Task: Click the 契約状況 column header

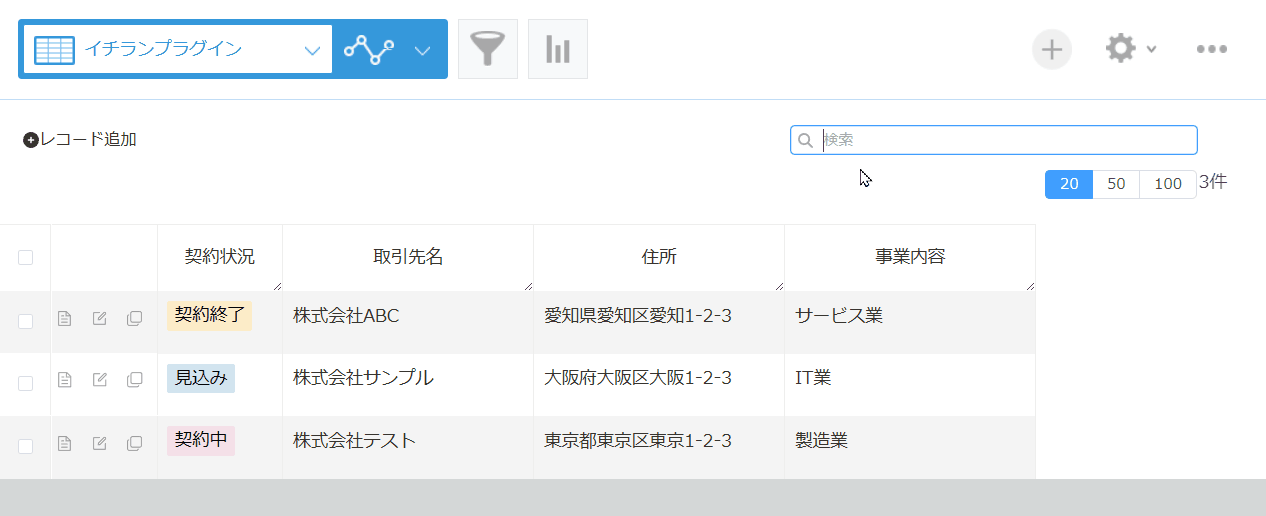Action: pyautogui.click(x=220, y=257)
